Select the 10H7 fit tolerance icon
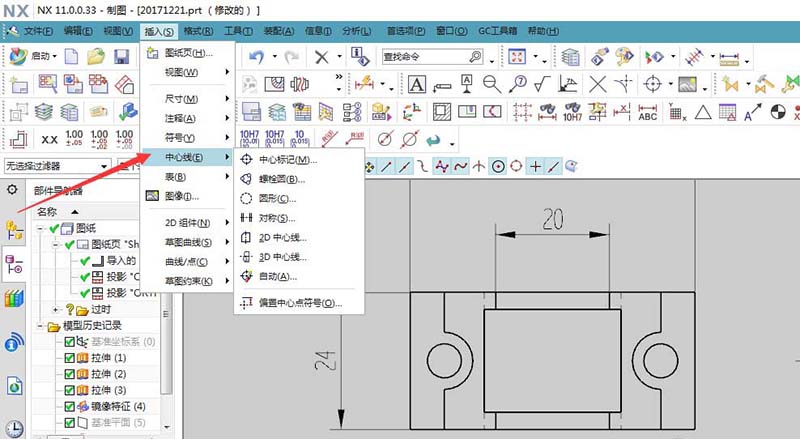The width and height of the screenshot is (800, 439). coord(572,112)
